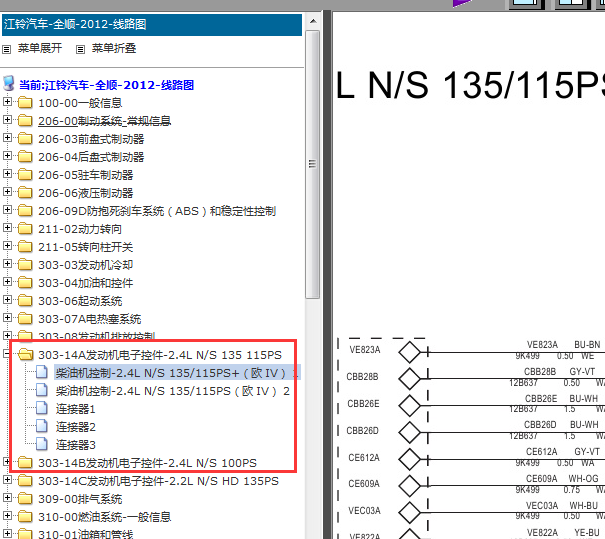Expand the 206-04后盘式制动器 node
This screenshot has height=539, width=605.
pos(7,155)
